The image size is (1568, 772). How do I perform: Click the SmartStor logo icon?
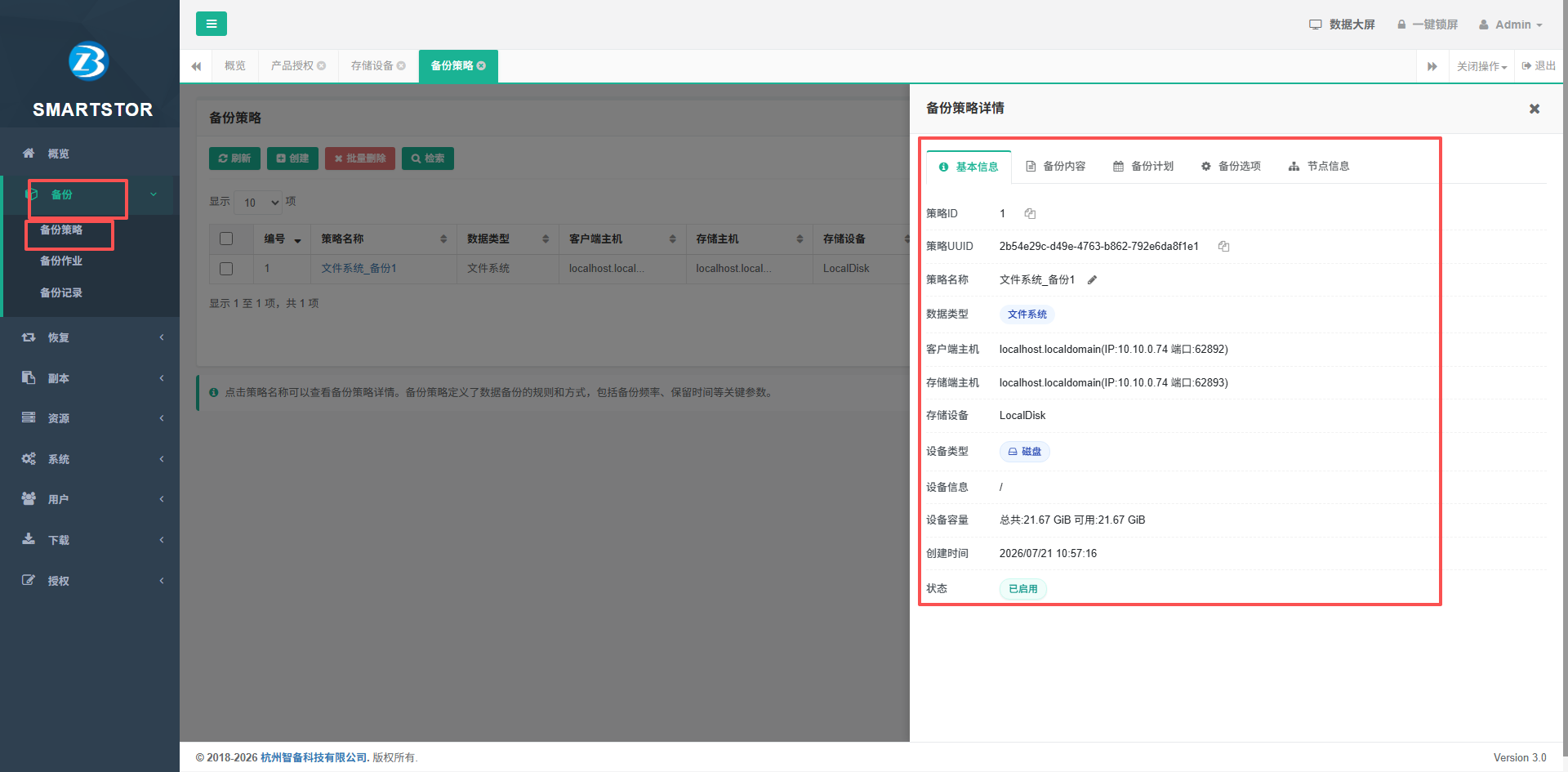point(88,61)
